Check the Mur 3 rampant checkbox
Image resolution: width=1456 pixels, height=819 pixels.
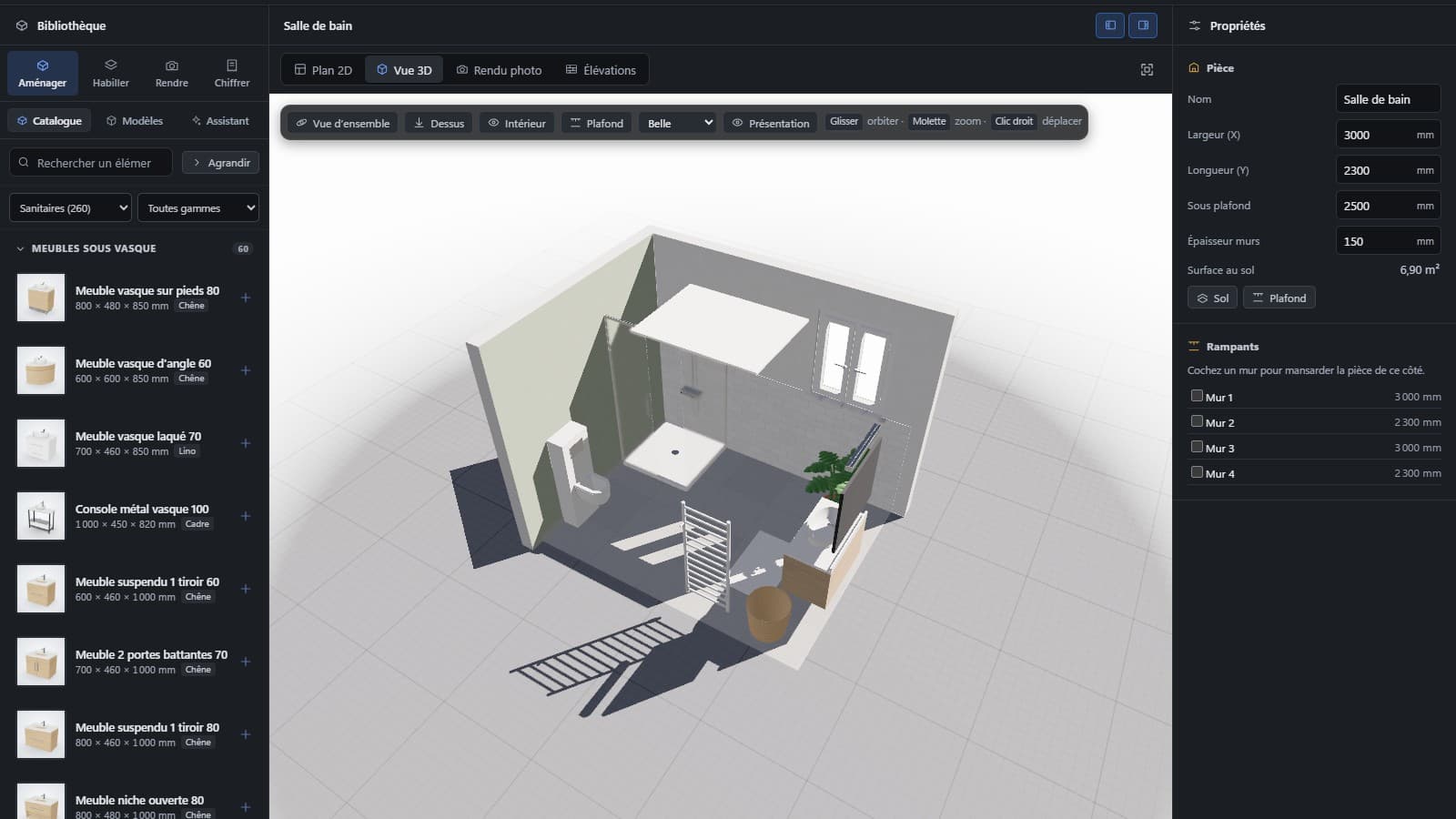pos(1197,447)
